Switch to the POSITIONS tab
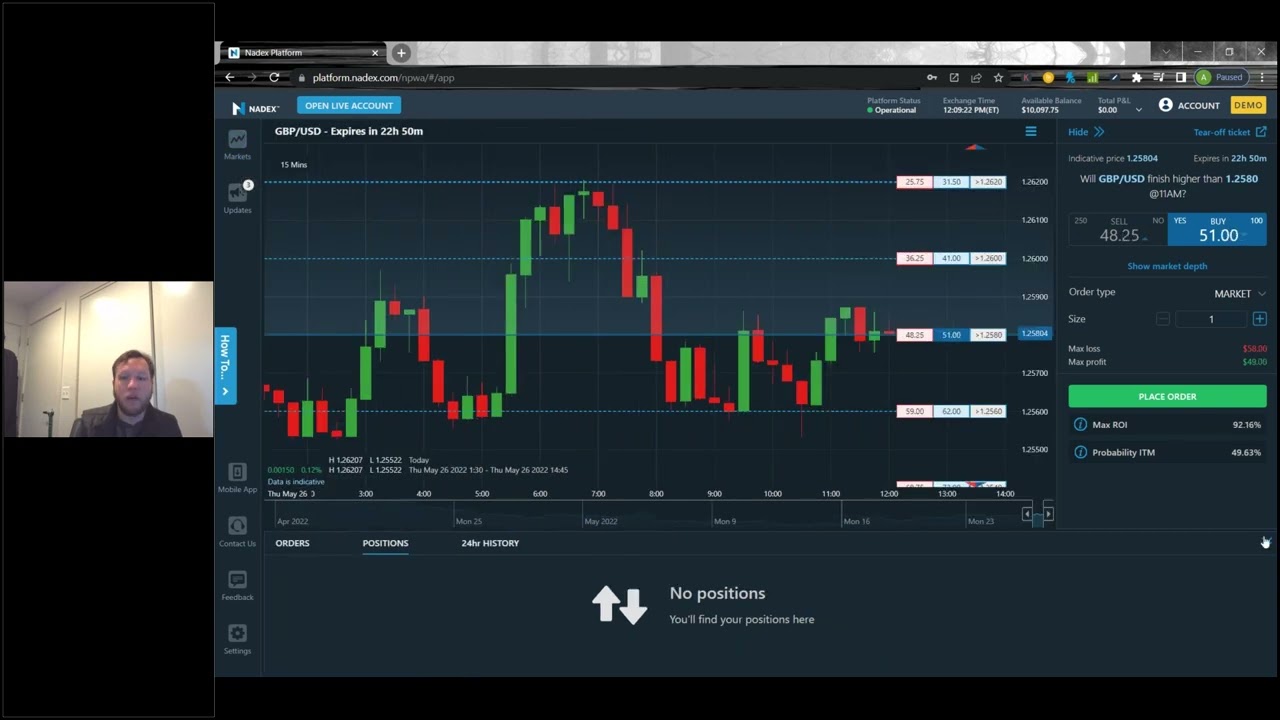This screenshot has height=720, width=1280. [x=385, y=543]
